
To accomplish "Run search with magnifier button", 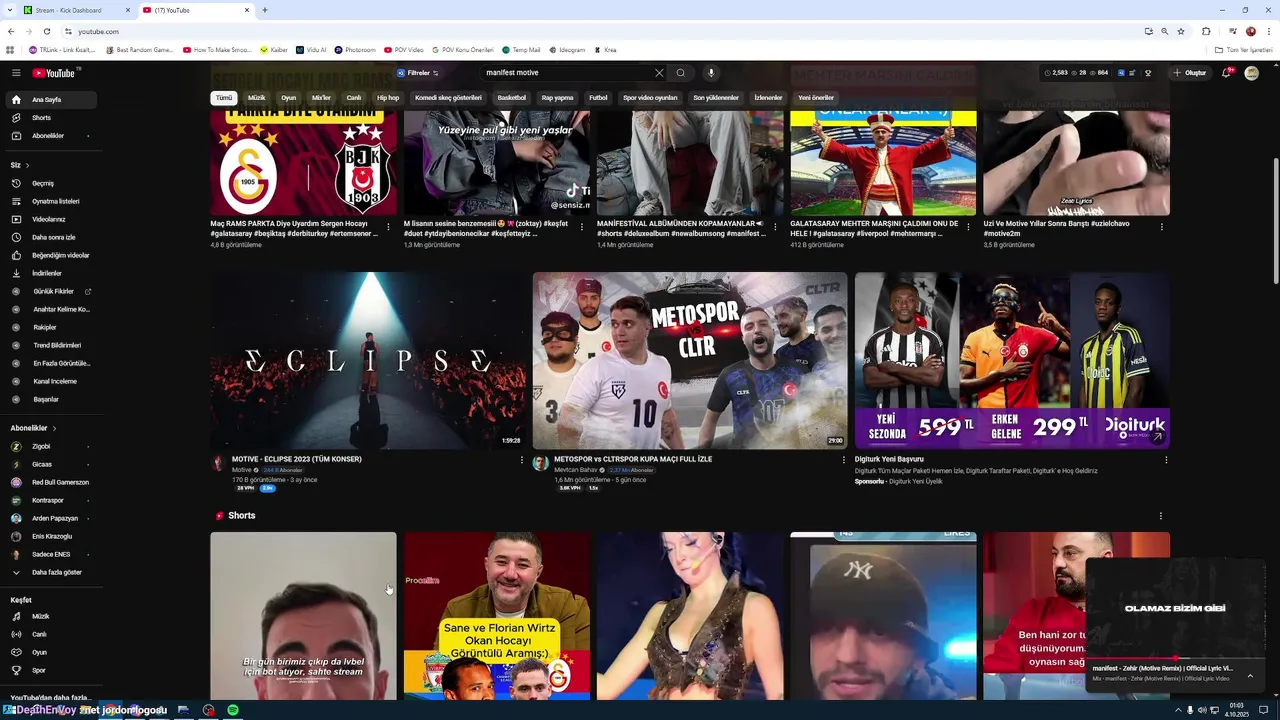I will click(681, 73).
